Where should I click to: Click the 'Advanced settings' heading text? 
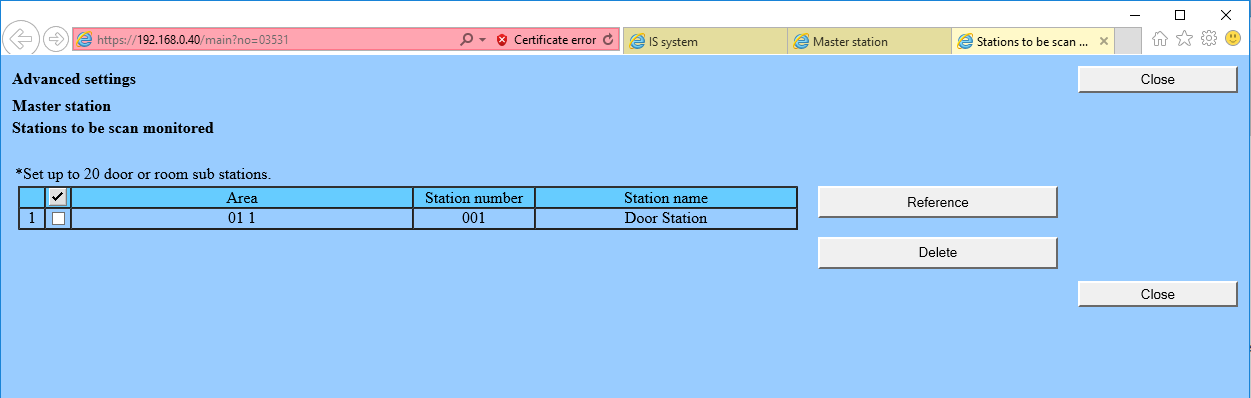(74, 78)
